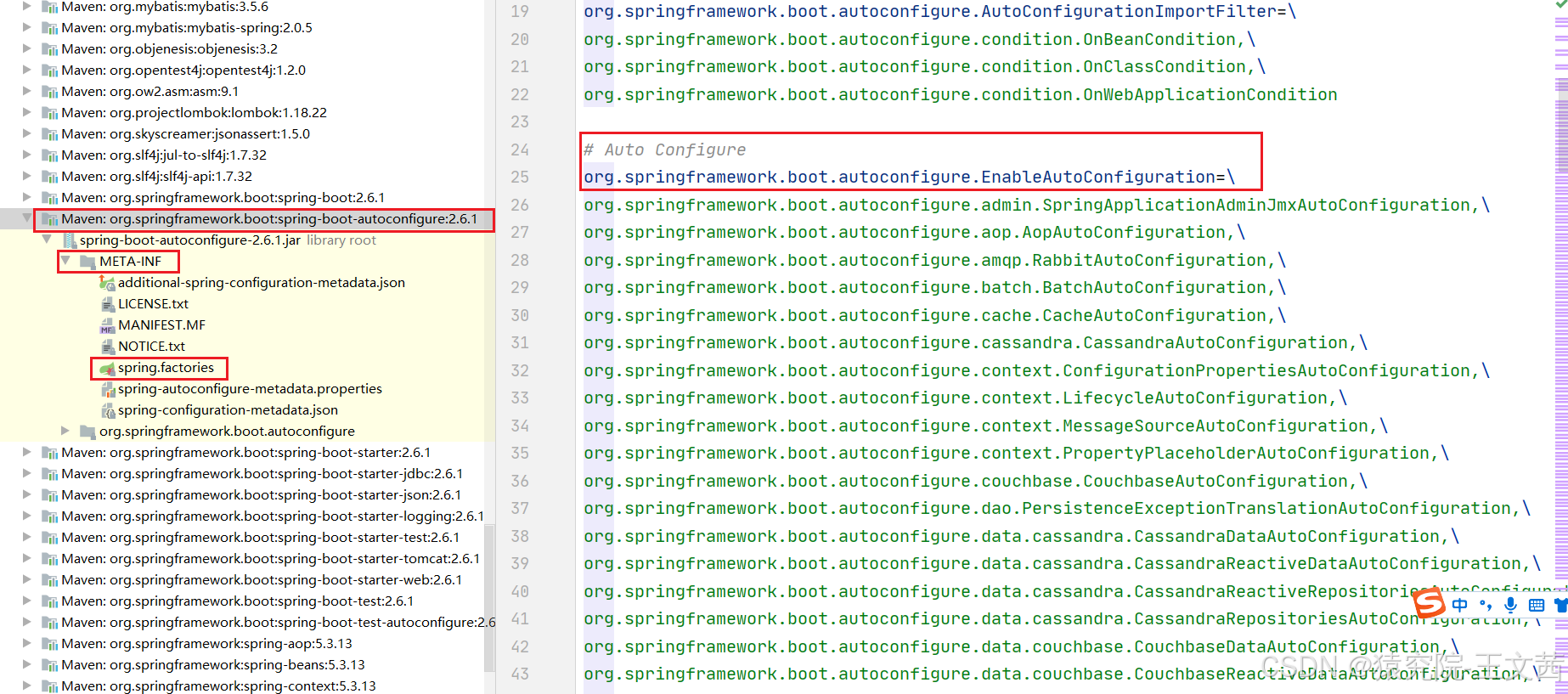Click the spring.factories file icon
Viewport: 1568px width, 694px height.
tap(107, 368)
